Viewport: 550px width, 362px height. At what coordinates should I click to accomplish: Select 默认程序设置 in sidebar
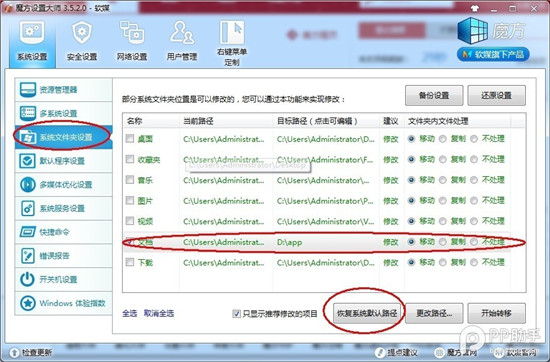(63, 161)
